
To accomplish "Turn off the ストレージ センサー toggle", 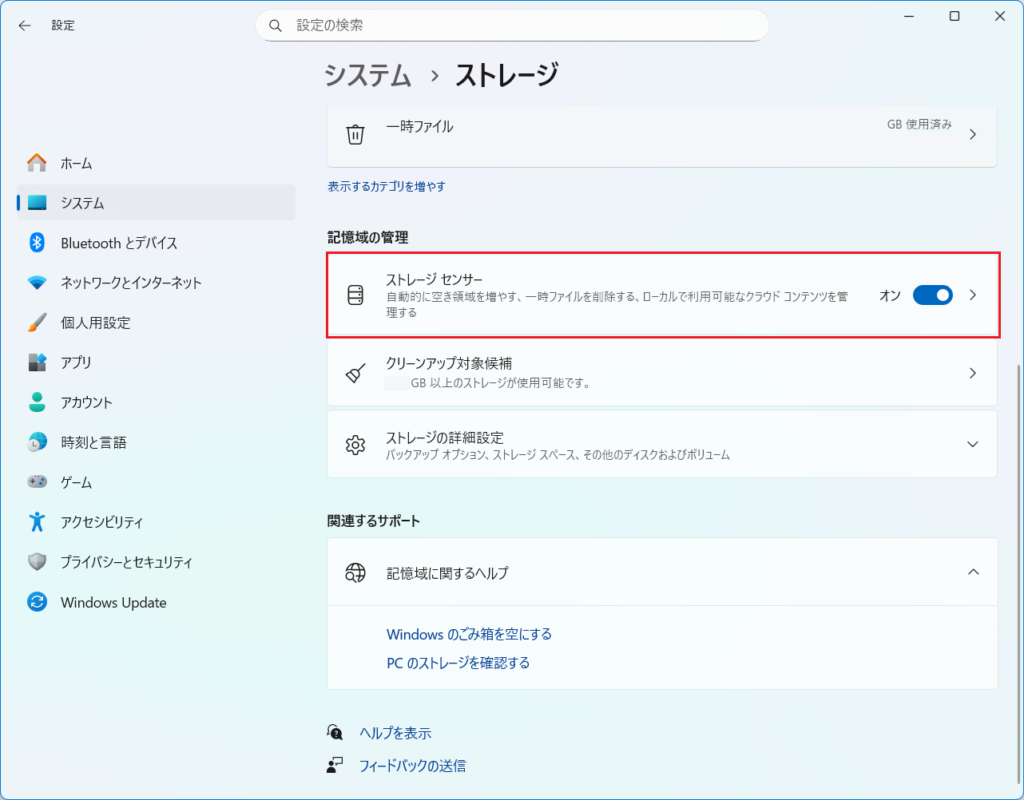I will coord(932,295).
